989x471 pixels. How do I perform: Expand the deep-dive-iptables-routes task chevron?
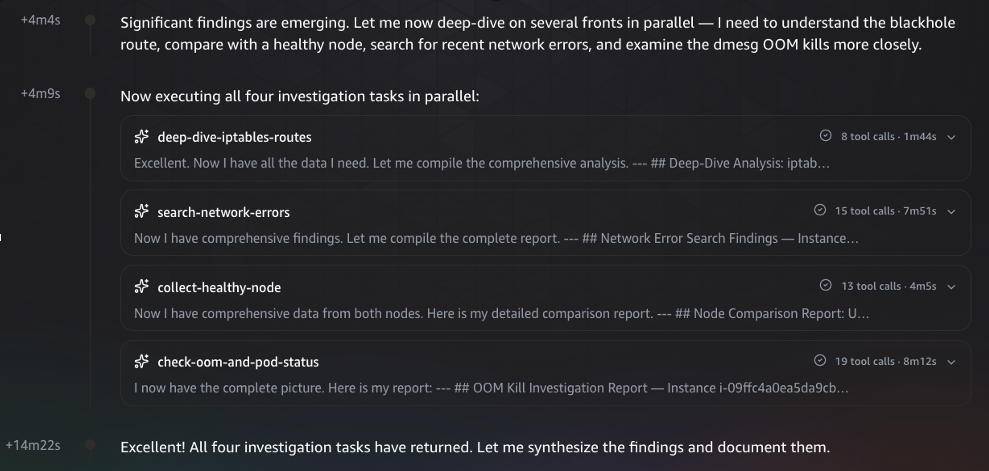(952, 137)
